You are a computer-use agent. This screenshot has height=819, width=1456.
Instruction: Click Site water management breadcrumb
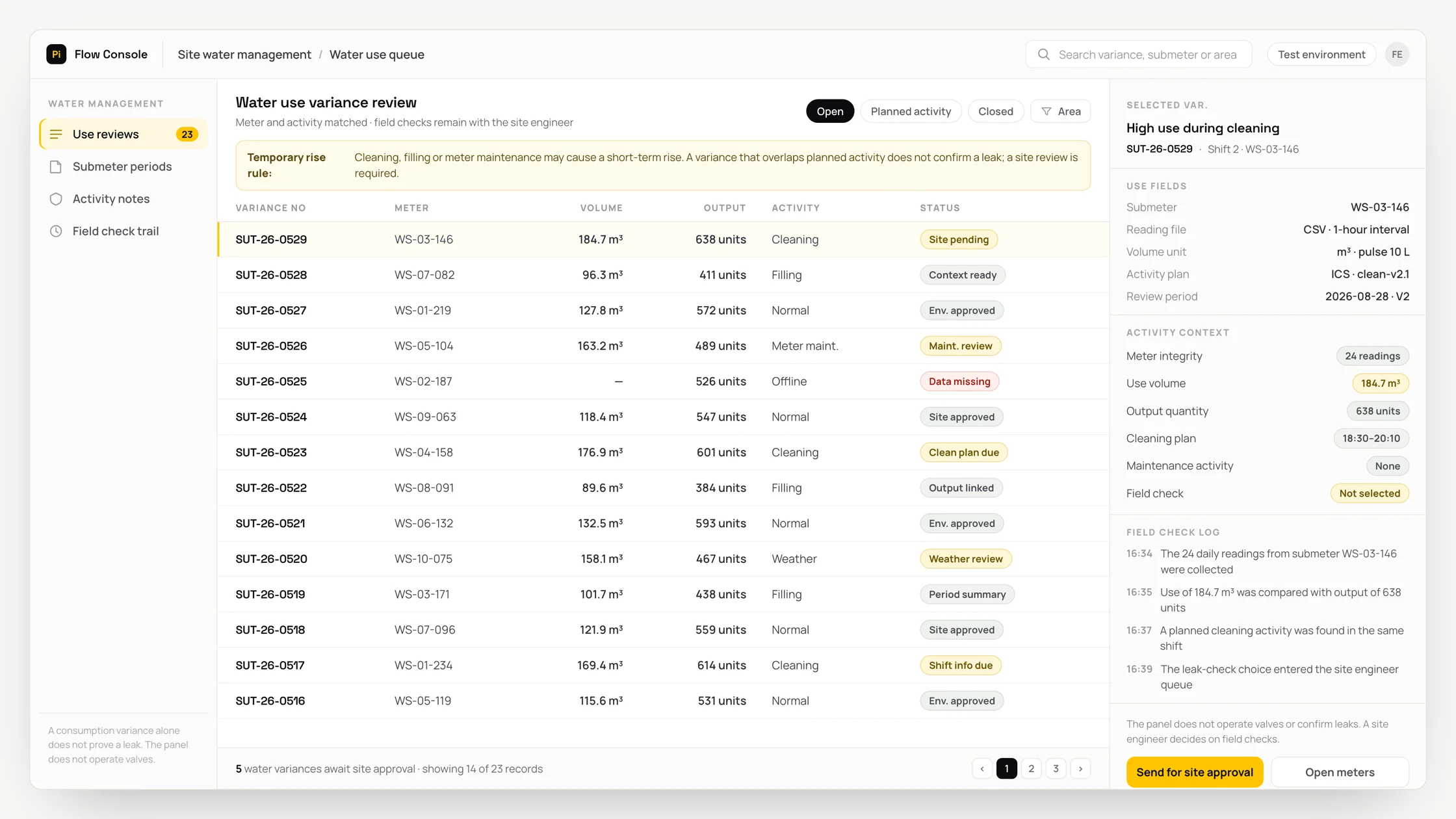tap(244, 55)
